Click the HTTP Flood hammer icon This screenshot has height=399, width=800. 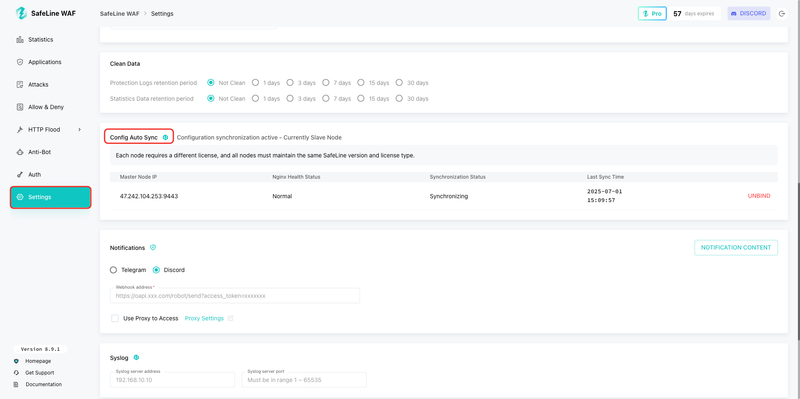(20, 130)
